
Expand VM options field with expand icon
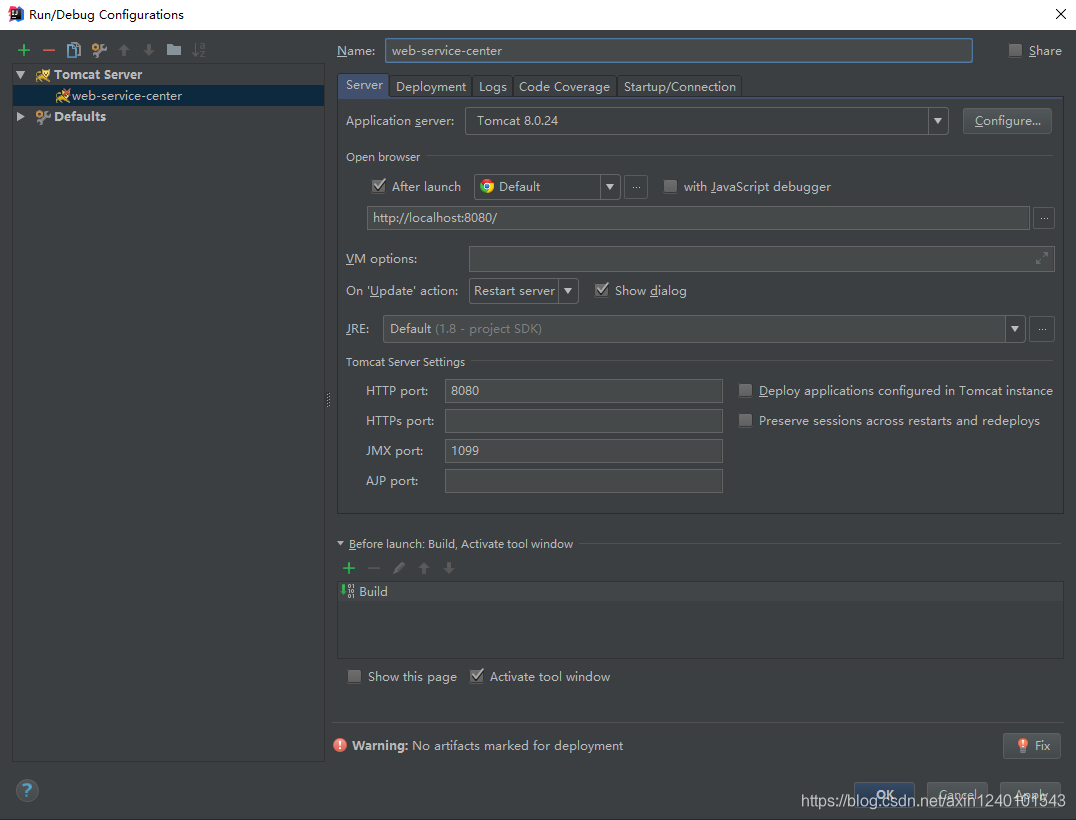coord(1042,259)
